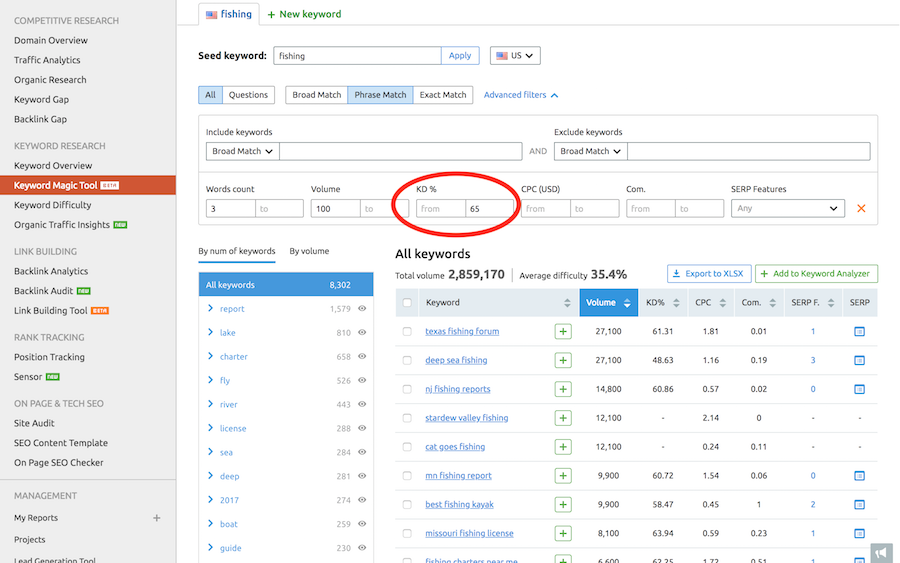The width and height of the screenshot is (900, 563).
Task: Add 'missouri fishing license' with plus icon
Action: [x=562, y=533]
